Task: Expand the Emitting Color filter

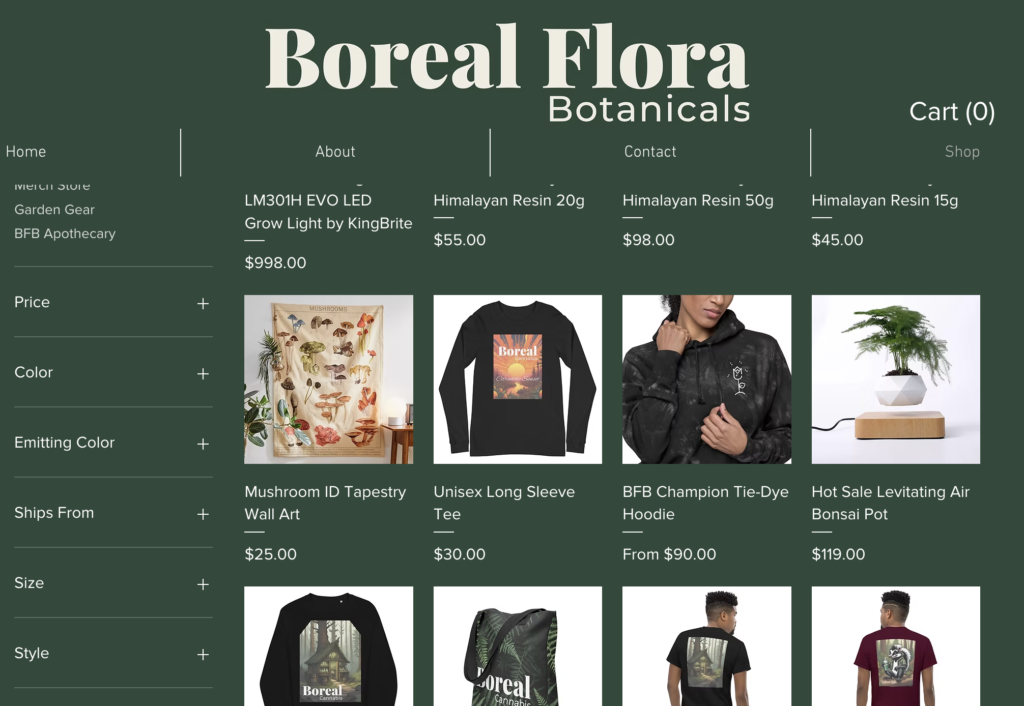Action: pyautogui.click(x=112, y=443)
